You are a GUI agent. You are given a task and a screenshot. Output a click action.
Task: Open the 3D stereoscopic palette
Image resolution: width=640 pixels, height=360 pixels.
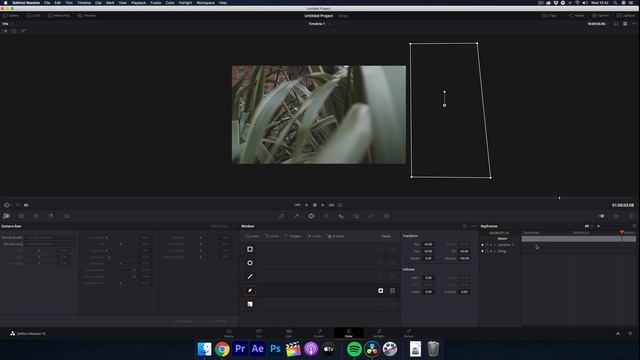(386, 216)
